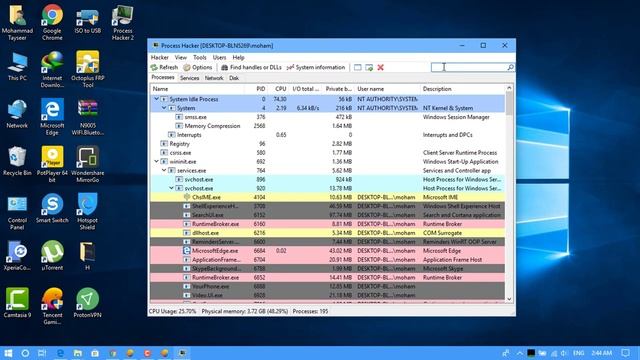640x360 pixels.
Task: Select the This PC desktop icon
Action: click(17, 67)
